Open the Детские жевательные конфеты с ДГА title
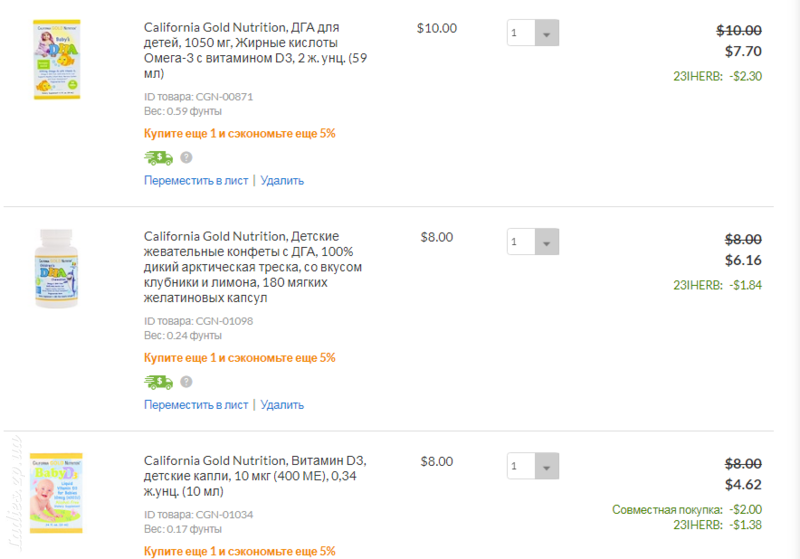The width and height of the screenshot is (800, 559). click(x=253, y=267)
